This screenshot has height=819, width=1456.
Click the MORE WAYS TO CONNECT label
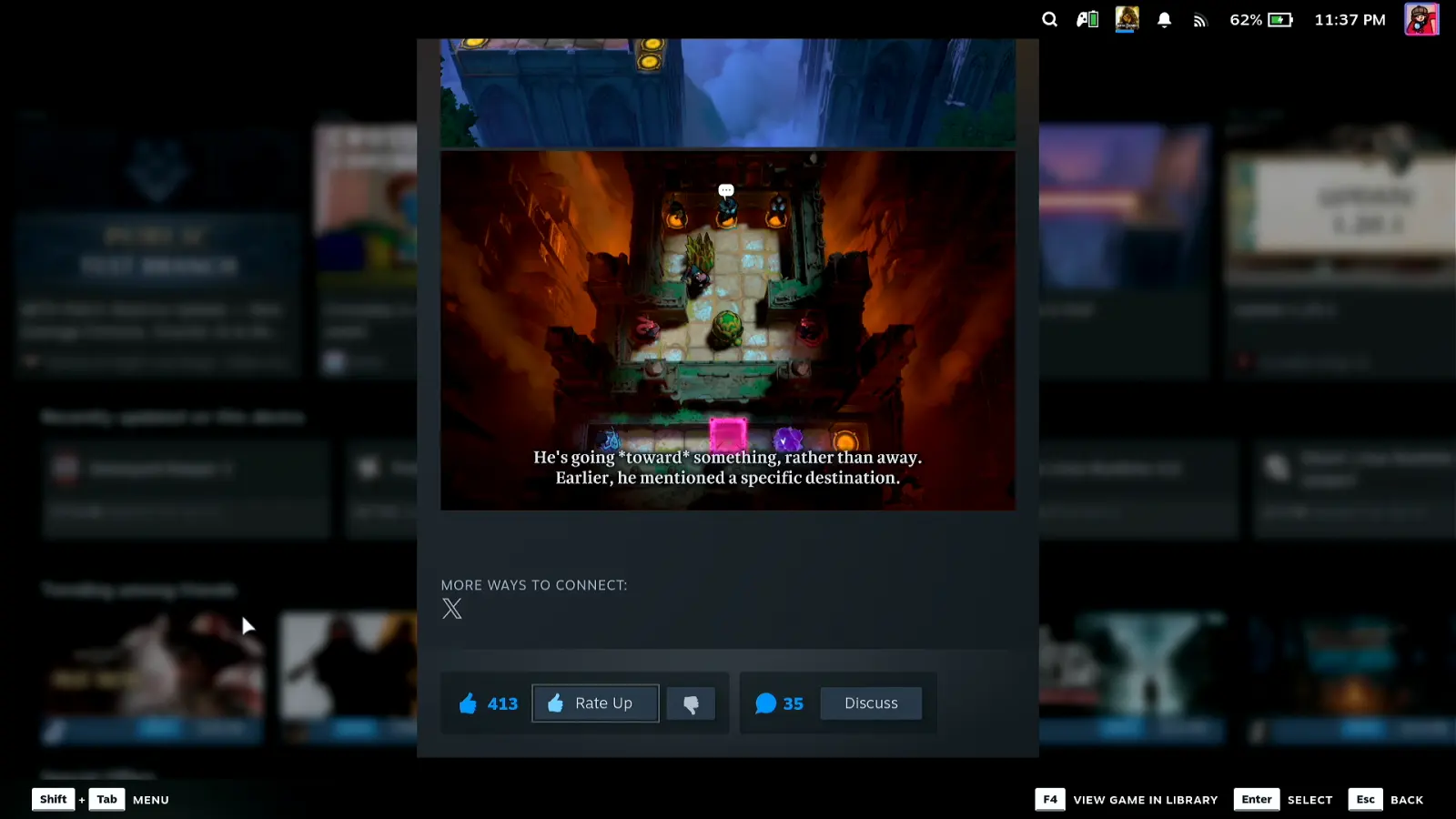534,585
